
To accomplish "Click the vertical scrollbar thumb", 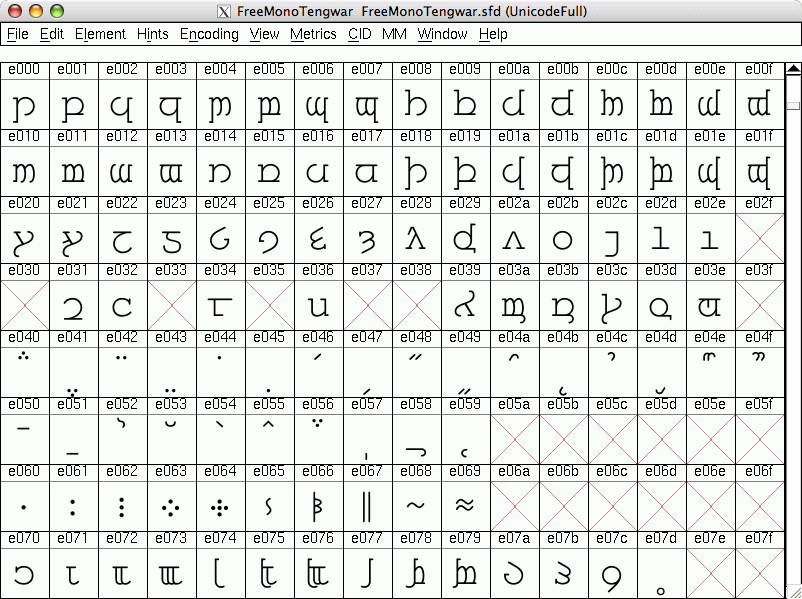I will (x=793, y=105).
